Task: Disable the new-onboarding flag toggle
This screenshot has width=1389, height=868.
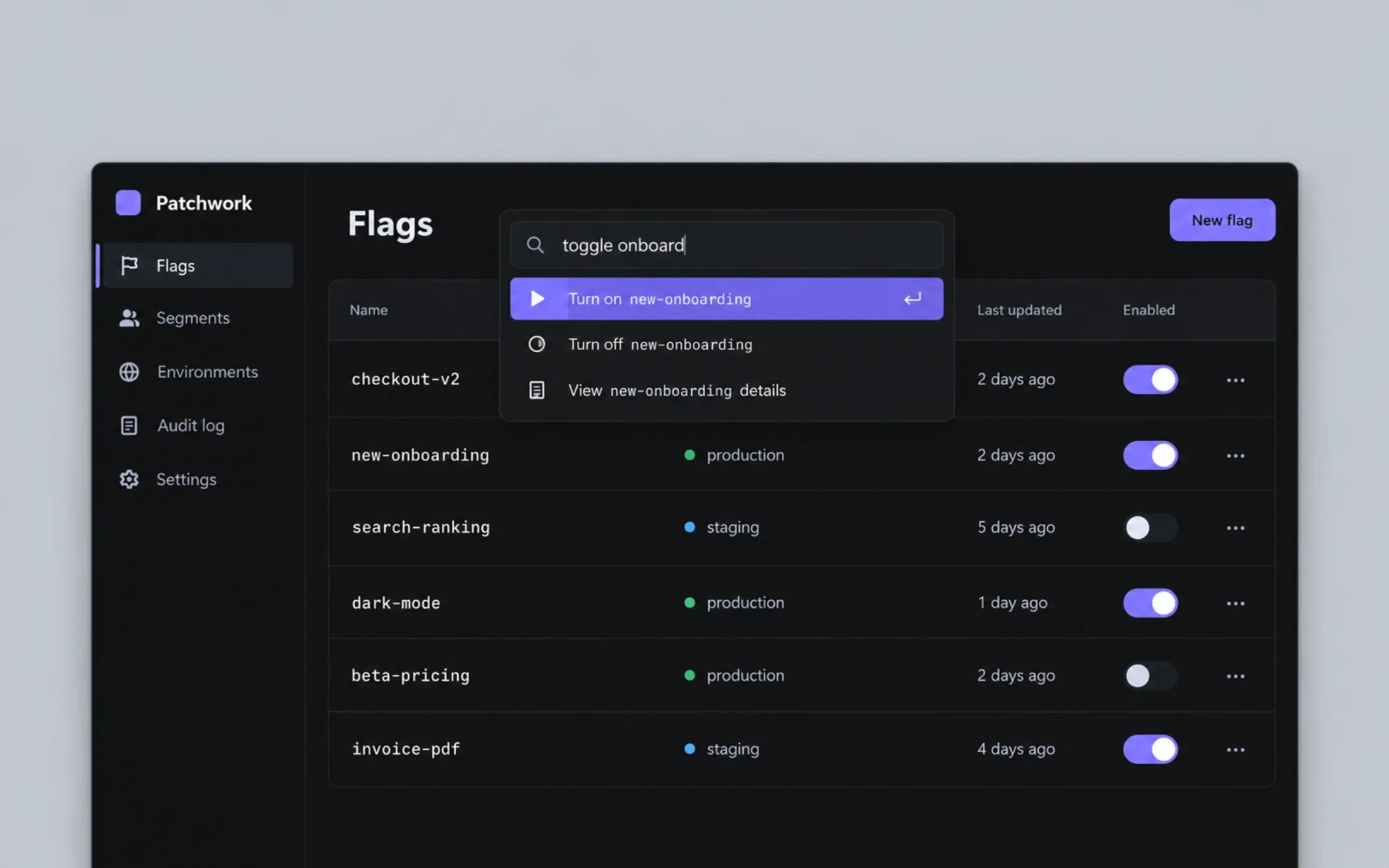Action: pos(1150,456)
